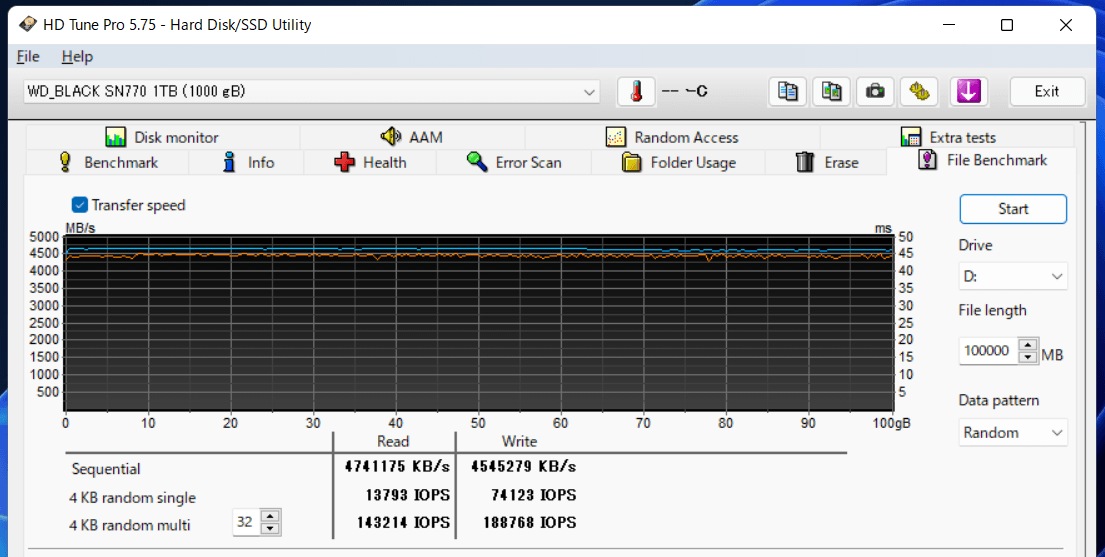Copy text results to clipboard icon

(x=788, y=92)
